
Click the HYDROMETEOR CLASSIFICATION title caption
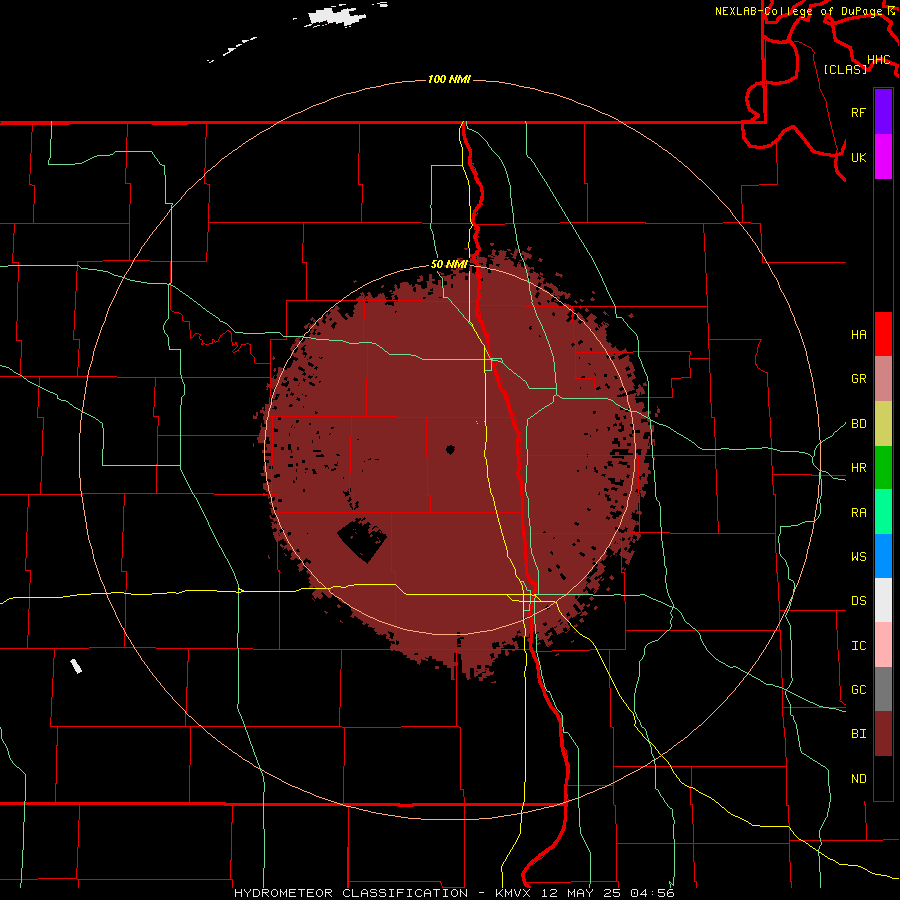[x=351, y=893]
